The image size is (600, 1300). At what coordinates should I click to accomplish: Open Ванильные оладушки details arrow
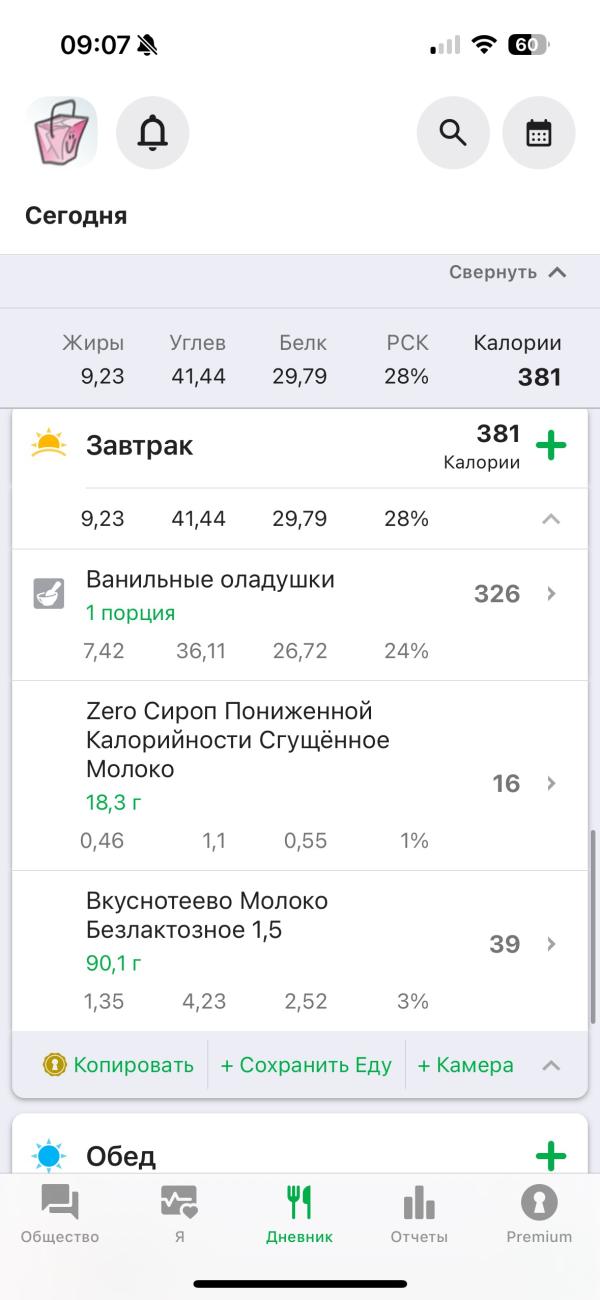click(x=551, y=594)
